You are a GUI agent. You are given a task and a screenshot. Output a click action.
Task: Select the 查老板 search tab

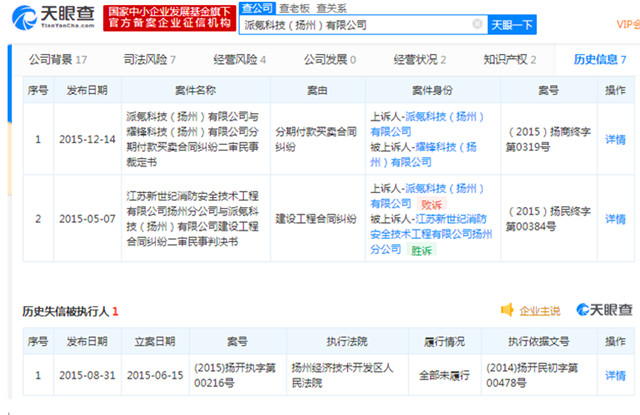294,8
